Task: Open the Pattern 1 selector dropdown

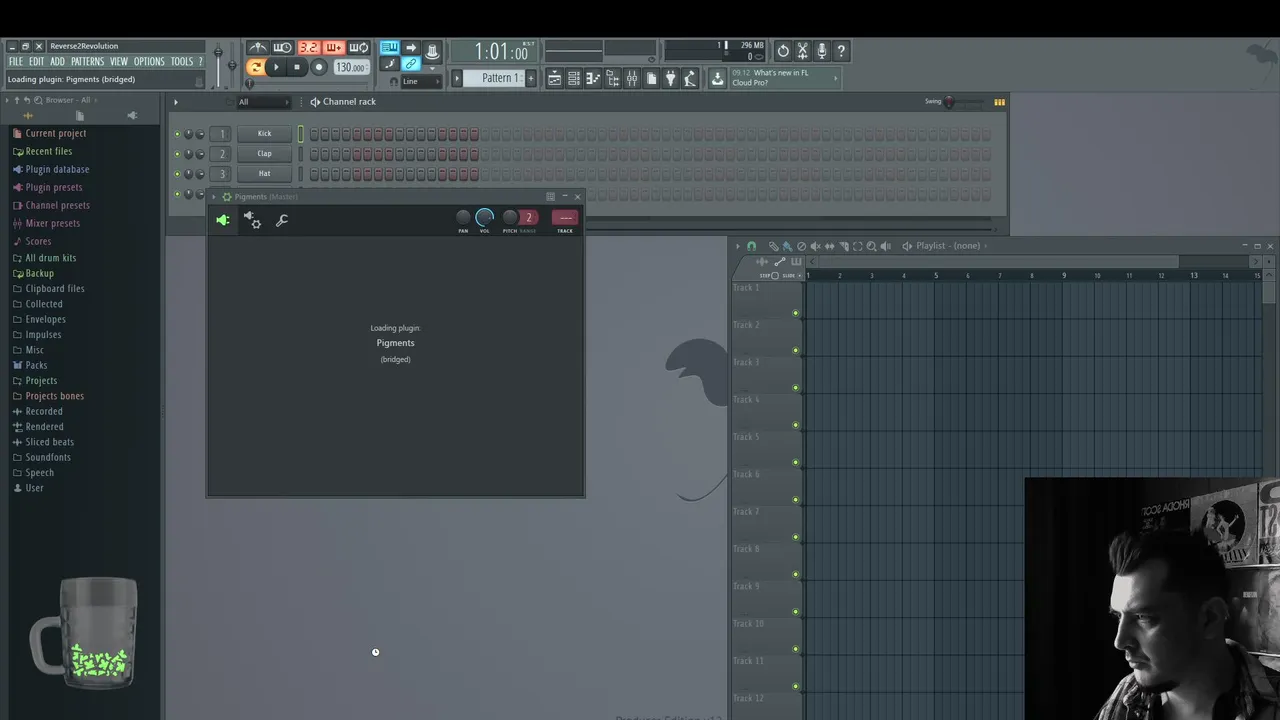Action: [493, 78]
